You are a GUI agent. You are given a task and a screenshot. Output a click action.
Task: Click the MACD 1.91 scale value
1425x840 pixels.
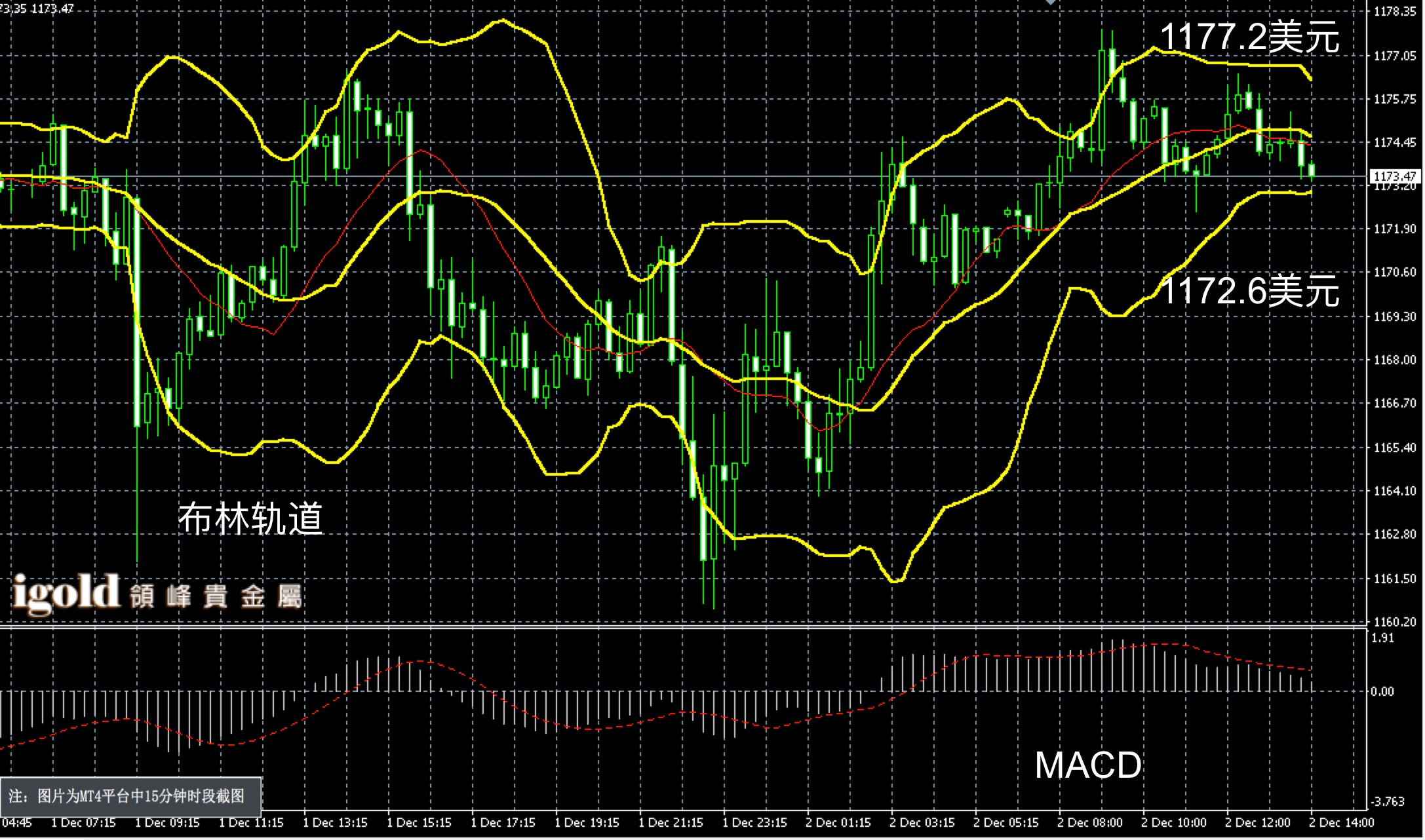[1382, 638]
